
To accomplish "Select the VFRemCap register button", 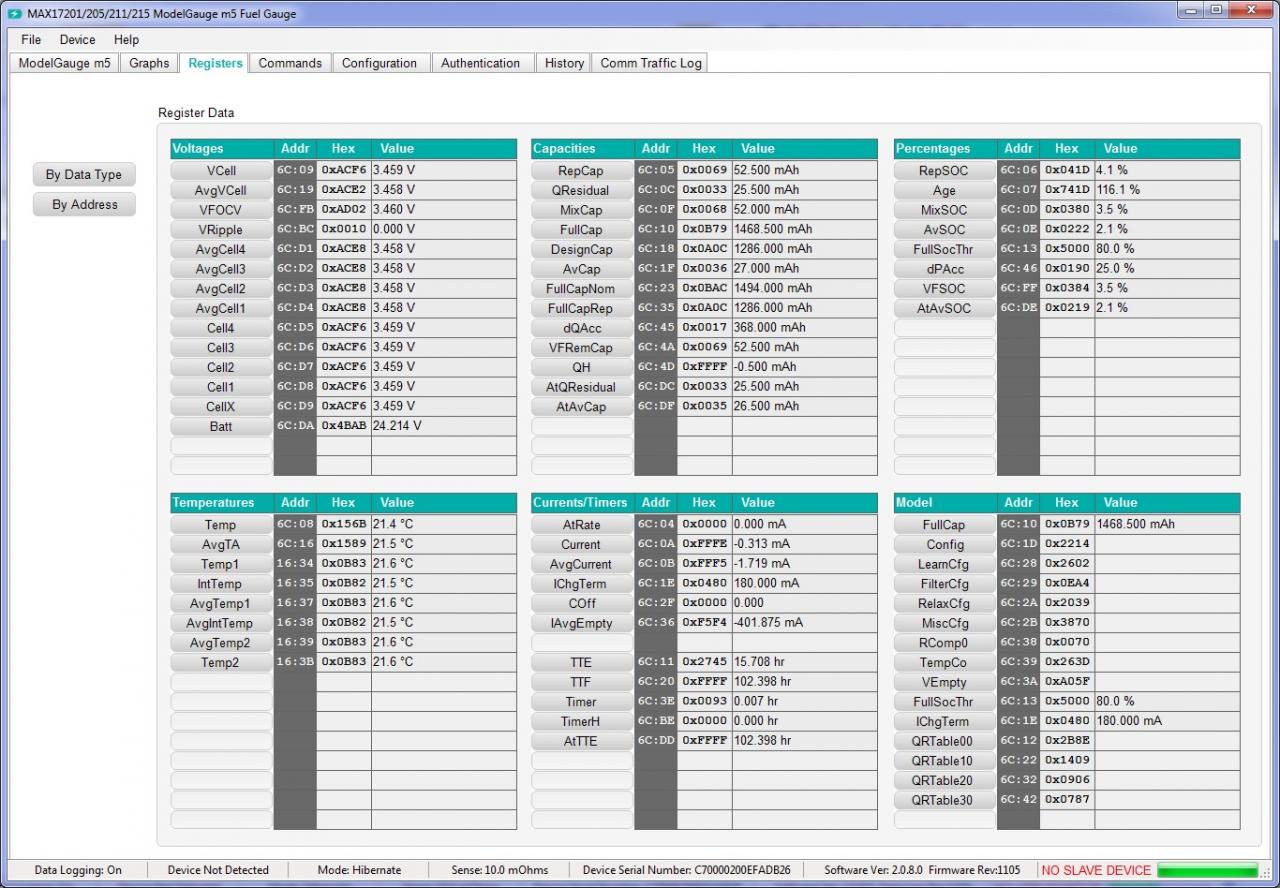I will (x=582, y=348).
